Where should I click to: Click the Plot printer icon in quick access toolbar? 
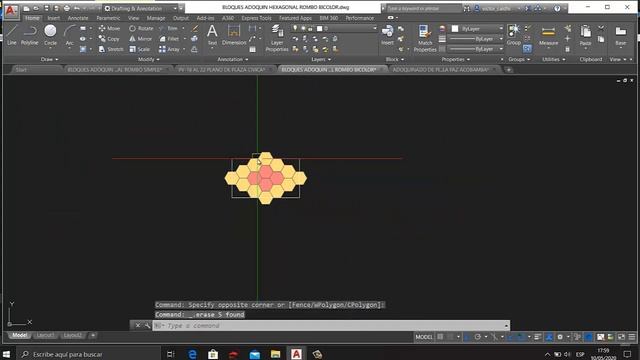click(67, 8)
